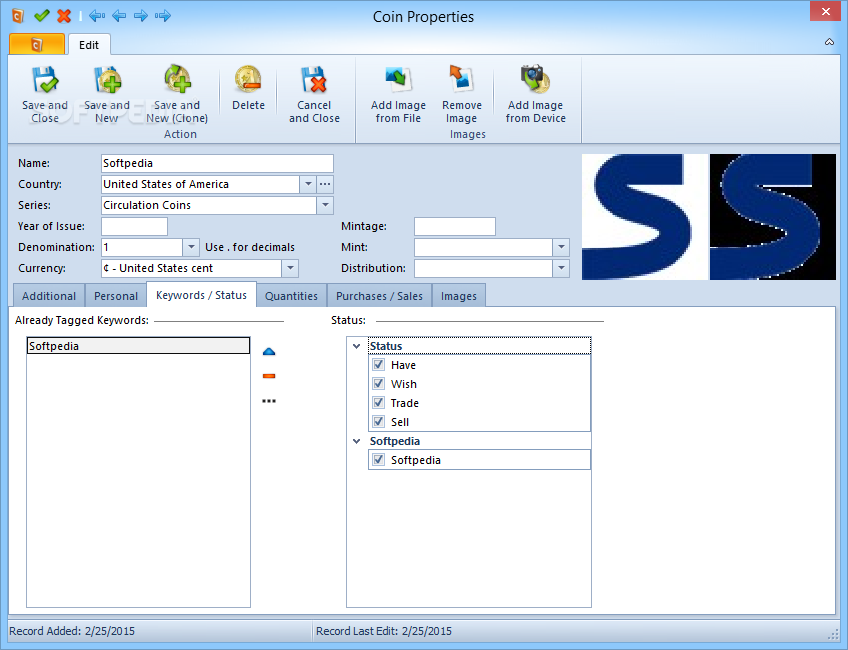Open the Denomination dropdown arrow
The width and height of the screenshot is (848, 650).
(x=191, y=248)
